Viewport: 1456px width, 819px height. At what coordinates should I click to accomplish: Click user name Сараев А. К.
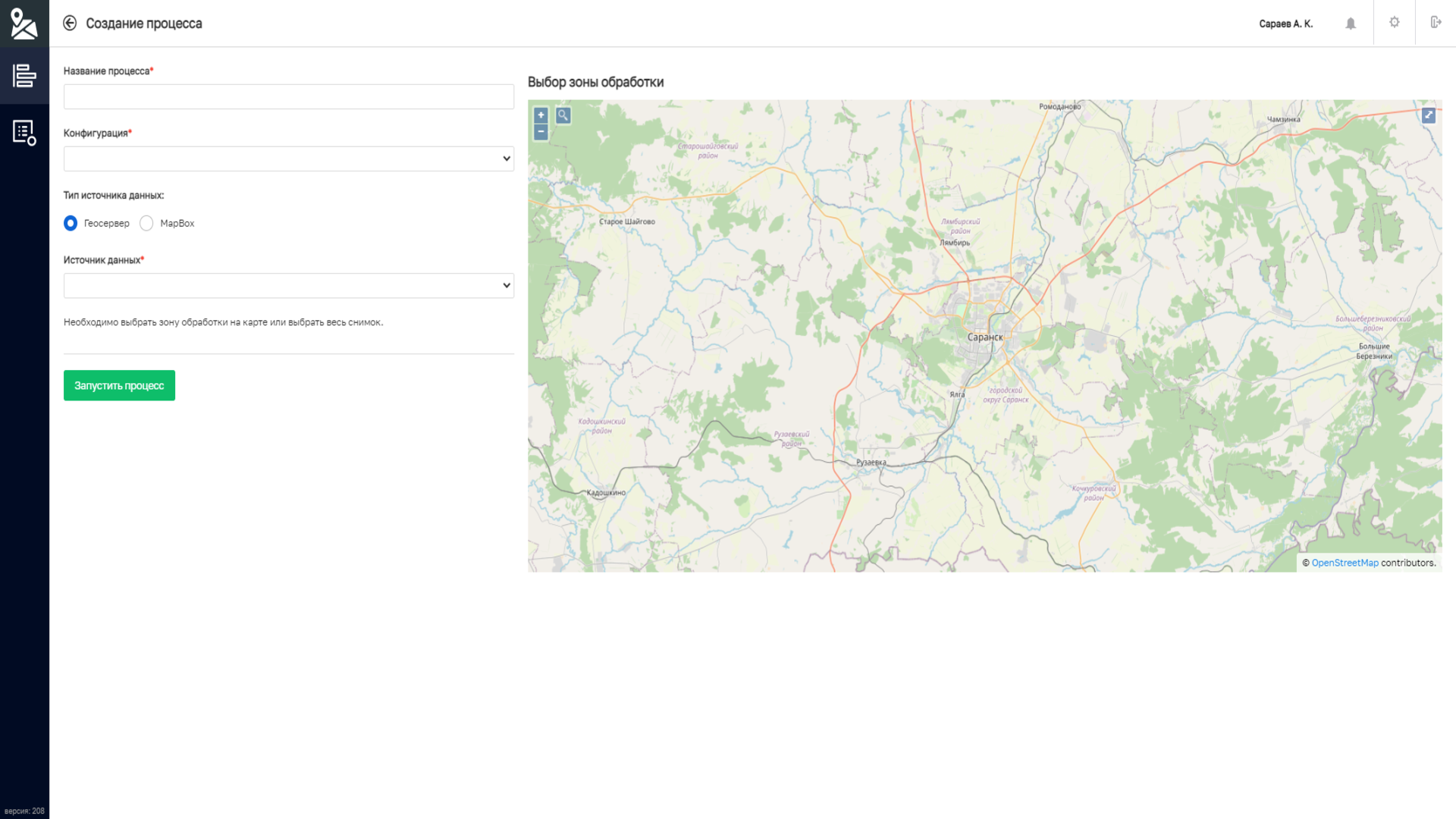pyautogui.click(x=1285, y=24)
